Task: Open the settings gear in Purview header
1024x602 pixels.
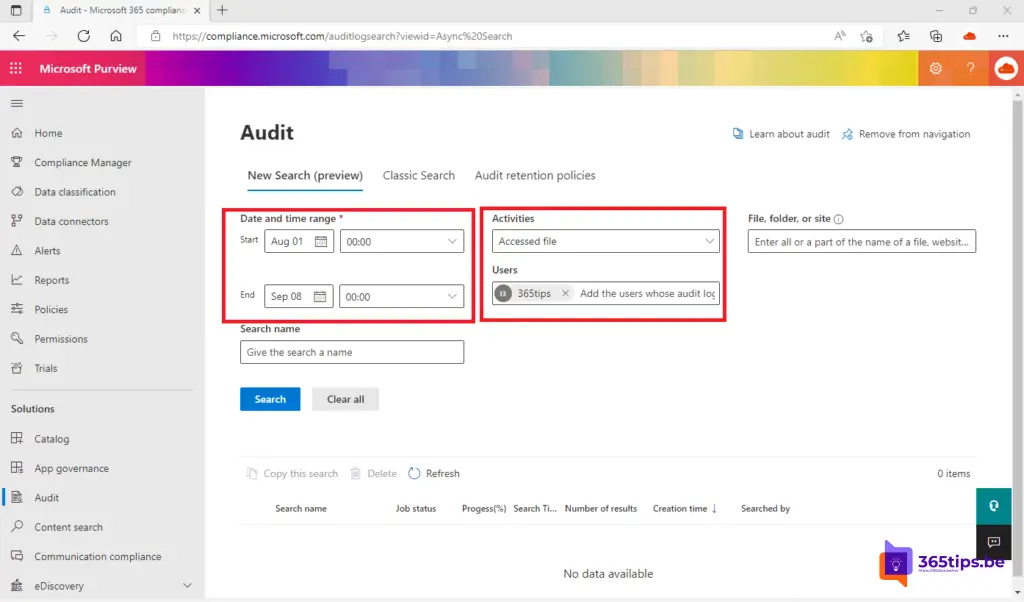Action: coord(935,69)
